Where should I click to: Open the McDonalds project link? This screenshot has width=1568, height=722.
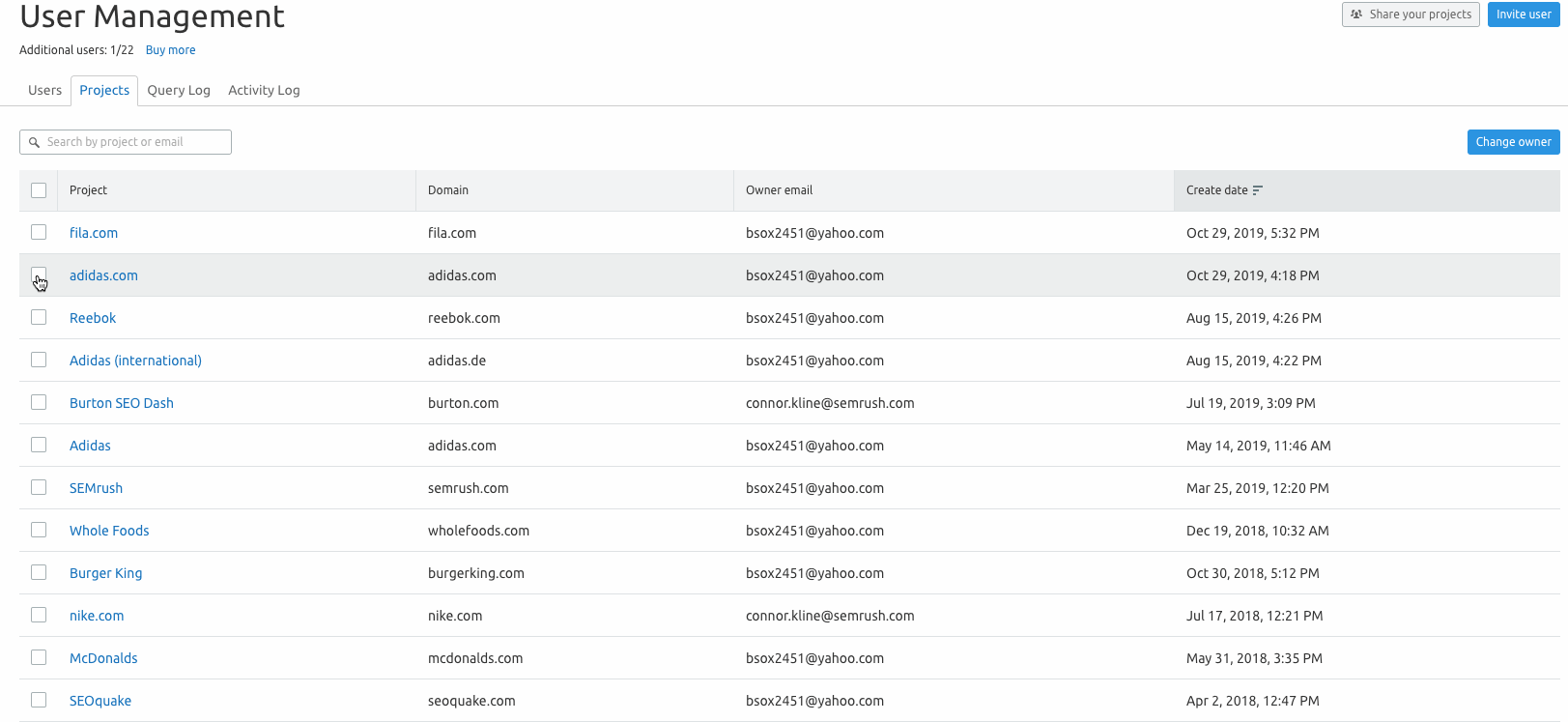pyautogui.click(x=103, y=658)
